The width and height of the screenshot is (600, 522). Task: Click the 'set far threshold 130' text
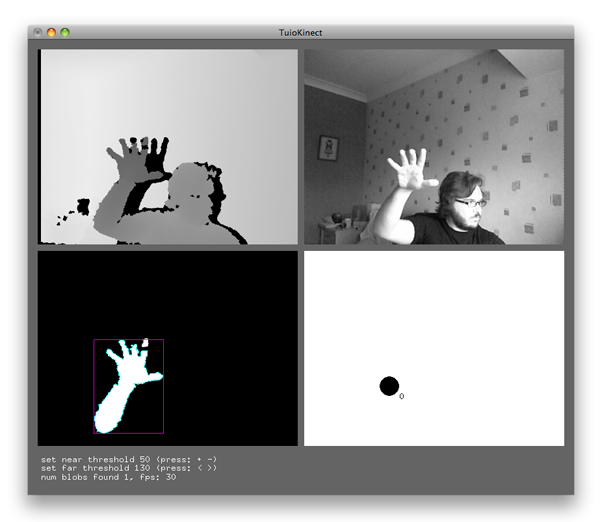coord(96,468)
